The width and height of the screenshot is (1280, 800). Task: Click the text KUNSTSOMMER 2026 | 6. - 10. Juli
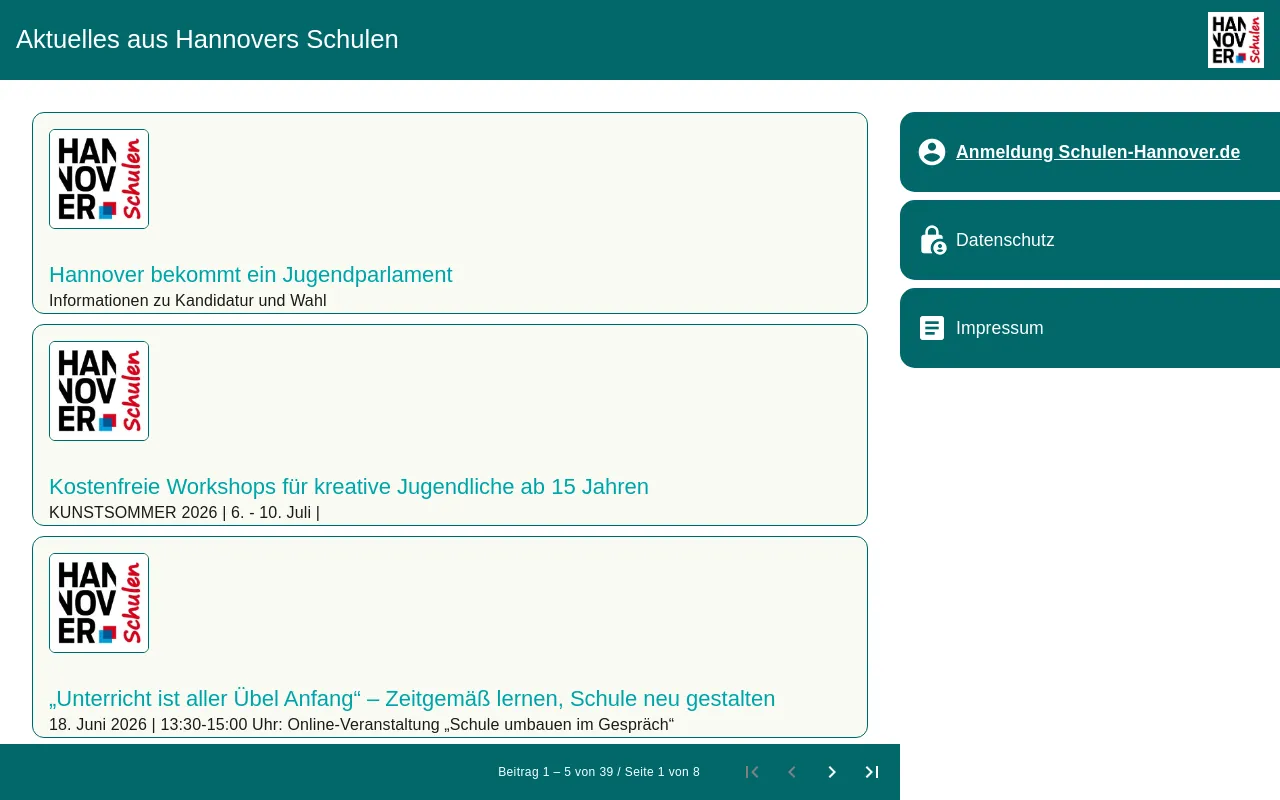pos(184,512)
